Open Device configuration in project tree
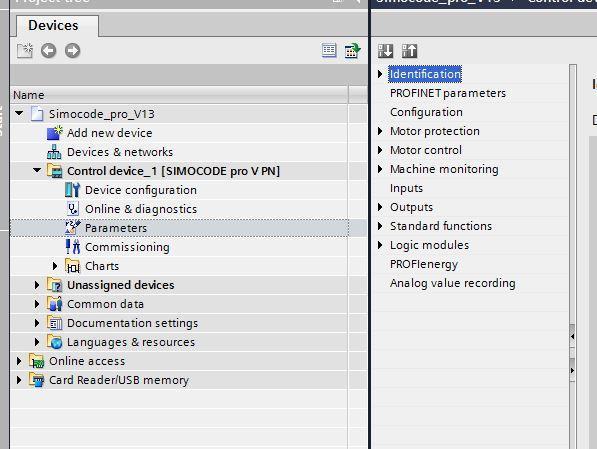Screen dimensions: 597x449 [141, 190]
